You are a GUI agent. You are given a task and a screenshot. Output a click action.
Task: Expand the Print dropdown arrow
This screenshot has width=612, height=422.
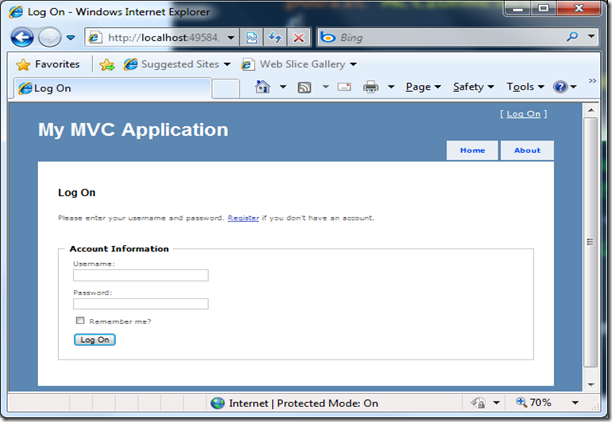point(391,87)
